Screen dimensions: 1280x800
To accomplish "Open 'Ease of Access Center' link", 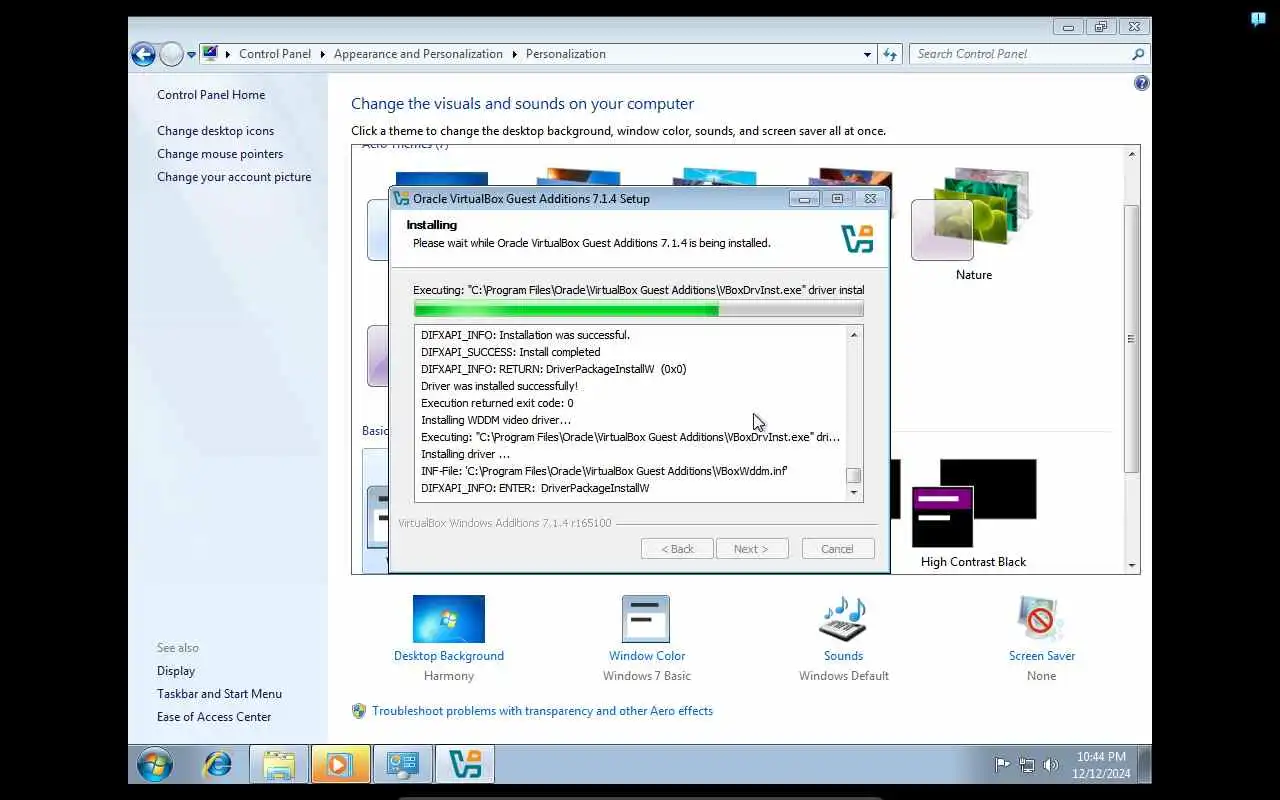I will tap(214, 717).
